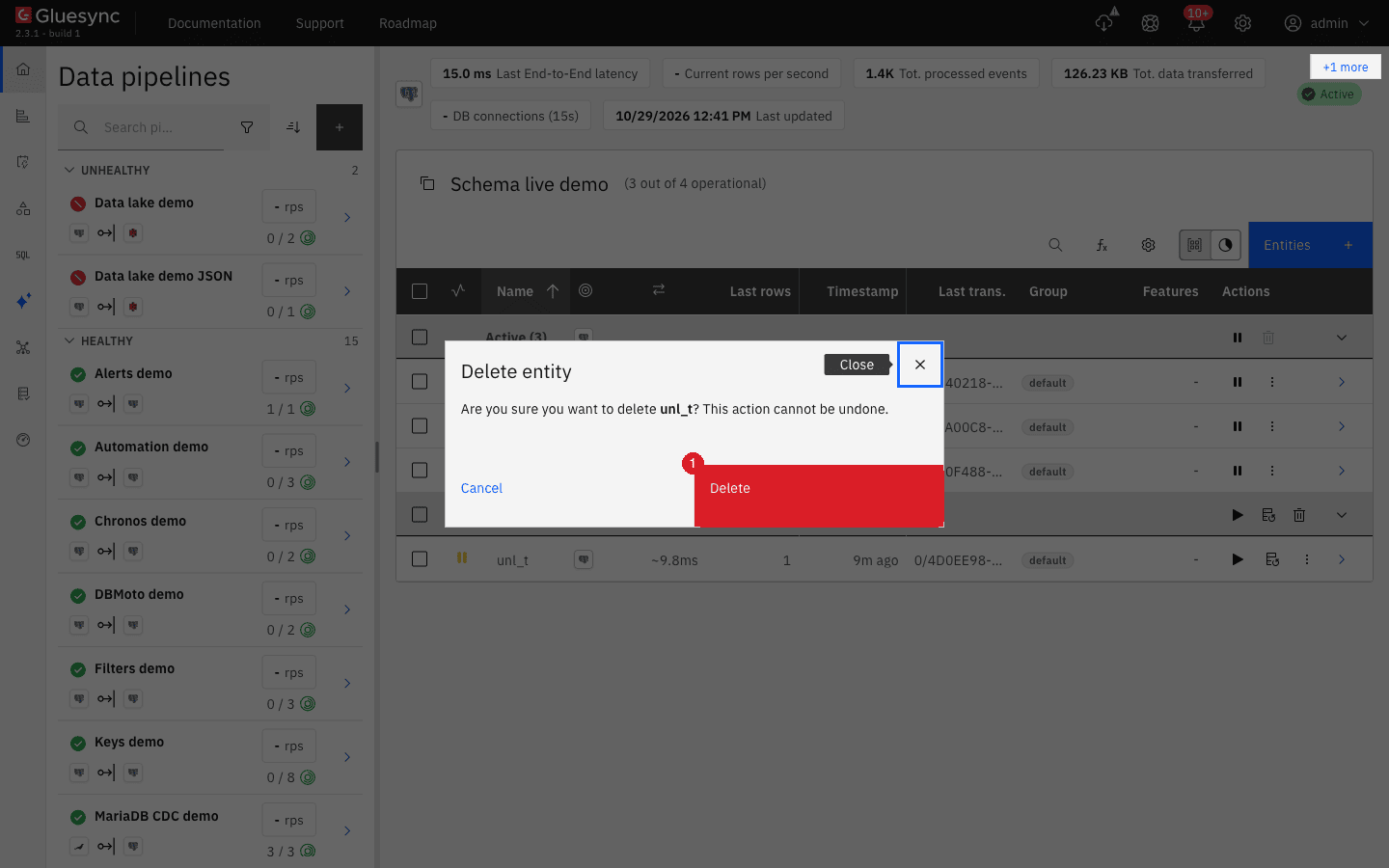Open the gear icon next to the fx icon
This screenshot has width=1389, height=868.
pos(1148,245)
